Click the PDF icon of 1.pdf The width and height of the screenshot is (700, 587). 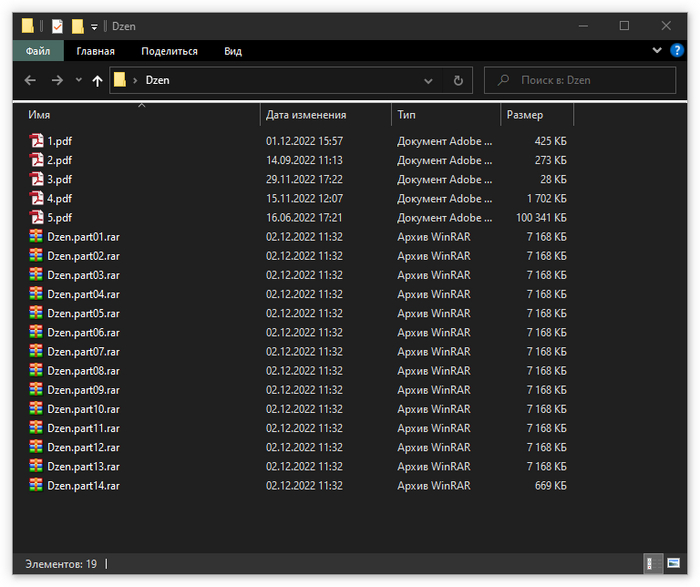(x=37, y=141)
